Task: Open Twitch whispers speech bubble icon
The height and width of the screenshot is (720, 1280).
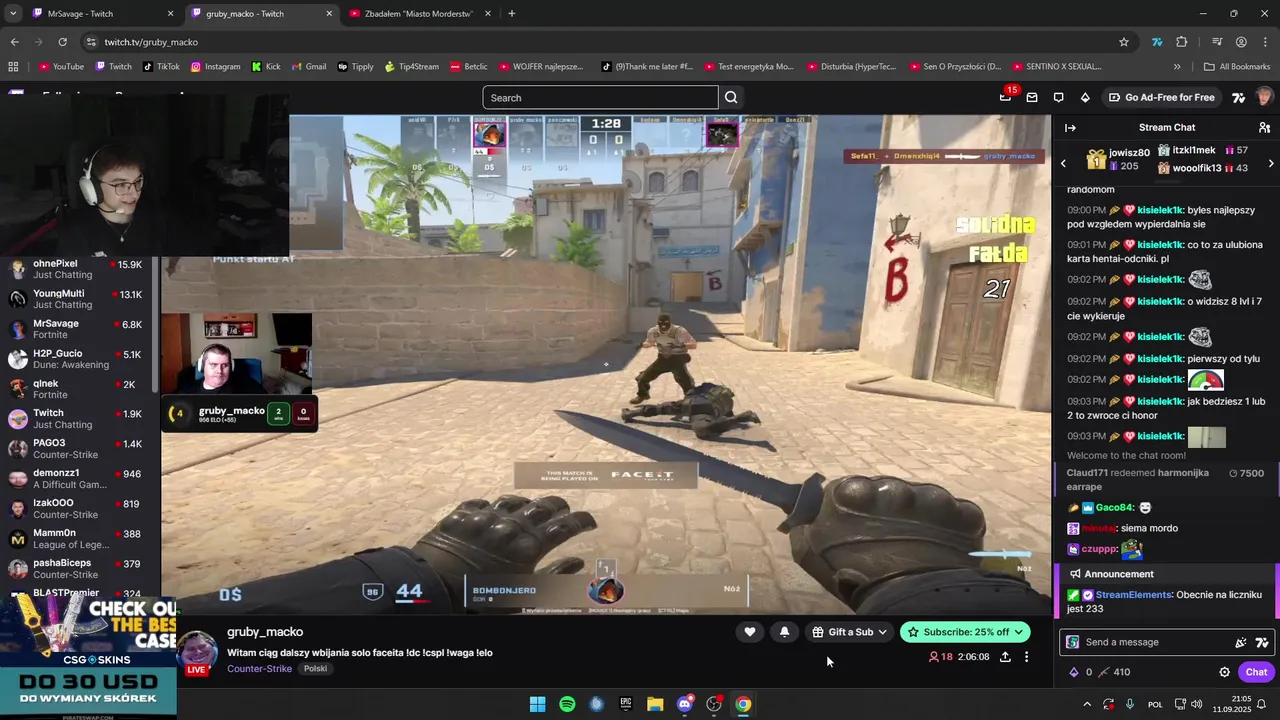Action: pos(1058,97)
